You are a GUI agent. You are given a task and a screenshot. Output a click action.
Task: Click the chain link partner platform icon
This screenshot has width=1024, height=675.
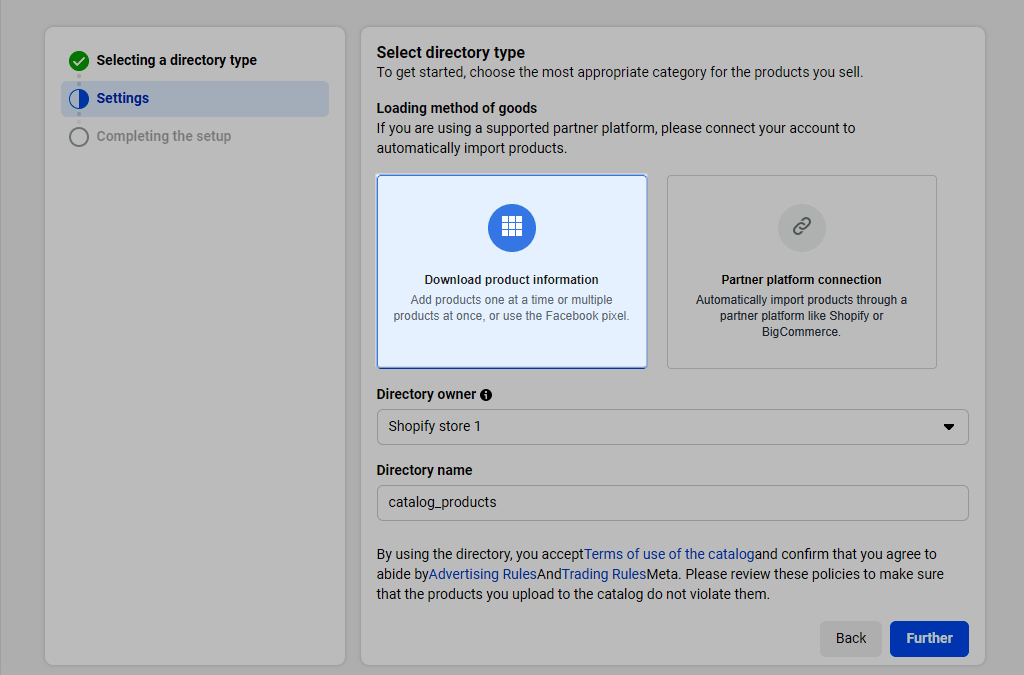pos(802,227)
